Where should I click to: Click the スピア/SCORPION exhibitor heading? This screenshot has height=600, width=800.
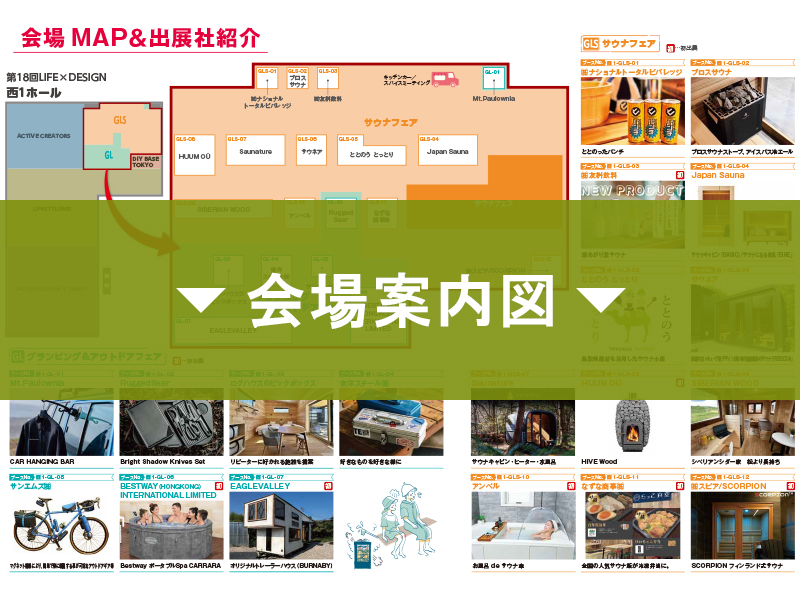click(729, 486)
